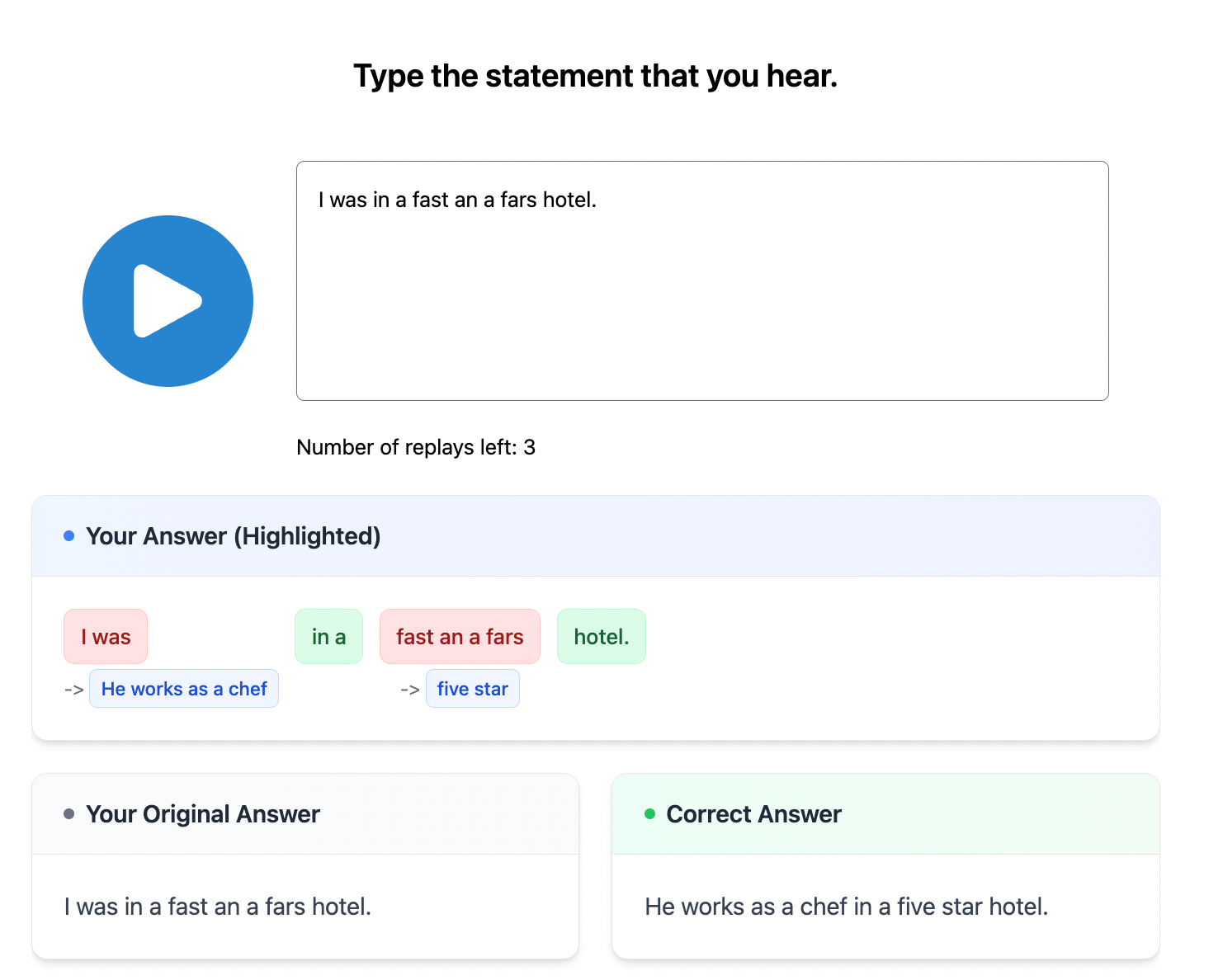Click the 'Your Original Answer' header
Screen dimensions: 1223x980
[203, 814]
